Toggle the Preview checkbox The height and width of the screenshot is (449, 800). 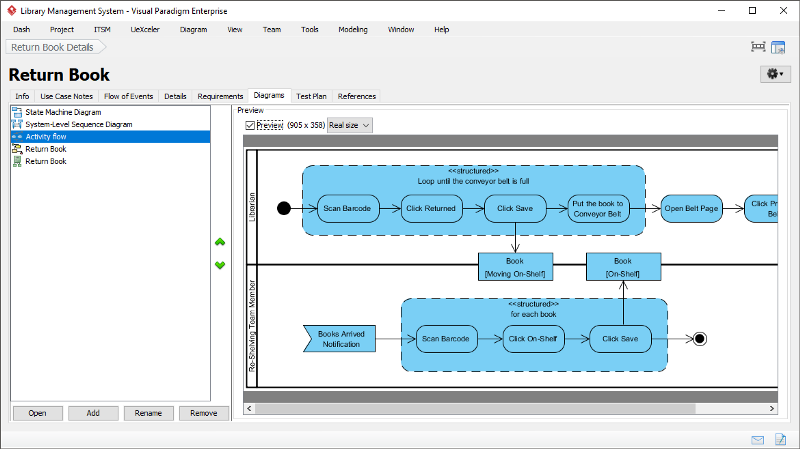point(250,125)
